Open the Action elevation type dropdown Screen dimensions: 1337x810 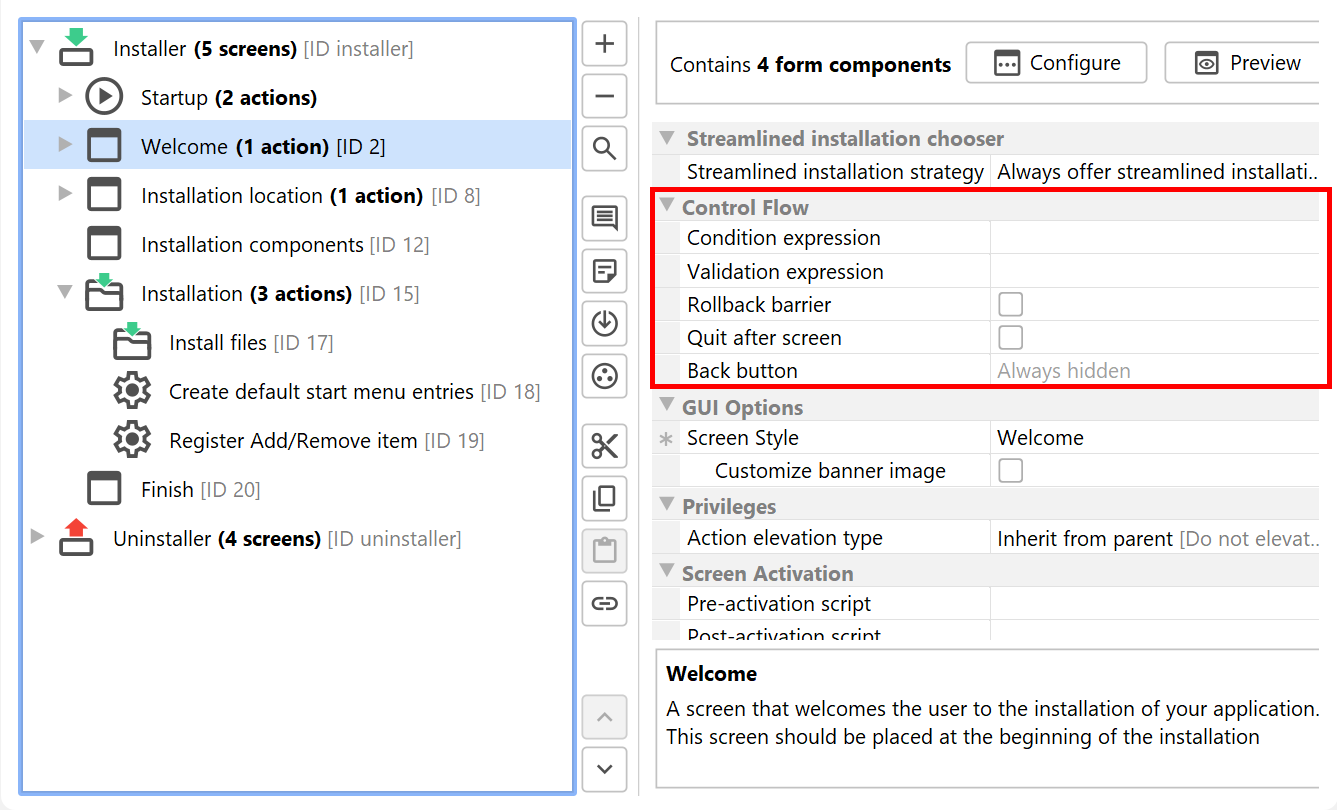(1155, 538)
